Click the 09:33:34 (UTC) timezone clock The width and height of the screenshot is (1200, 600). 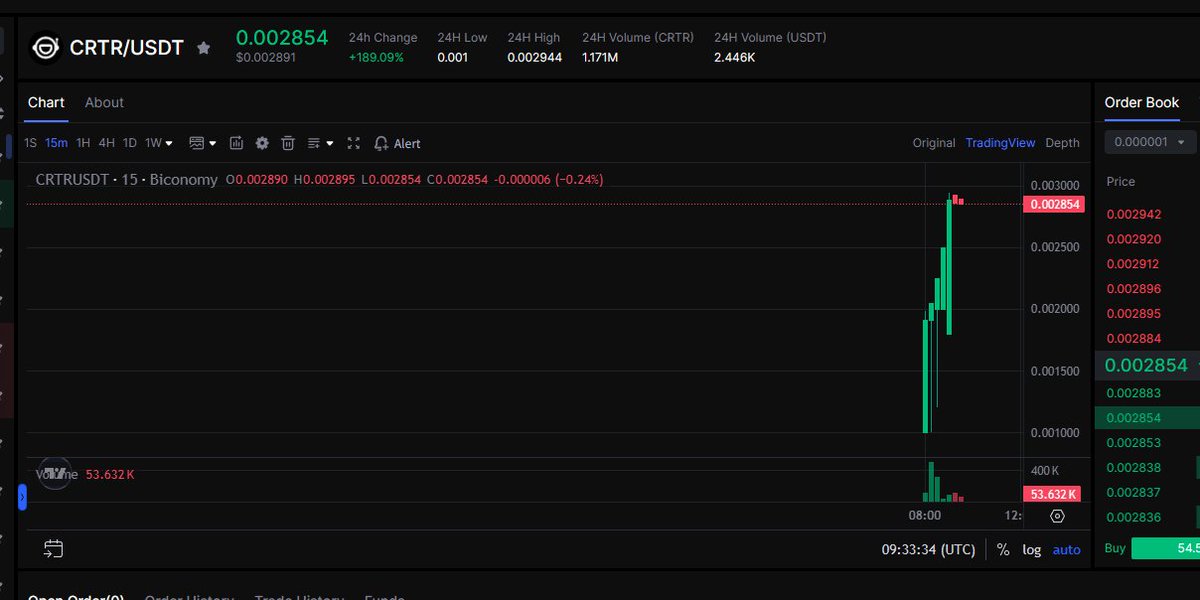928,550
